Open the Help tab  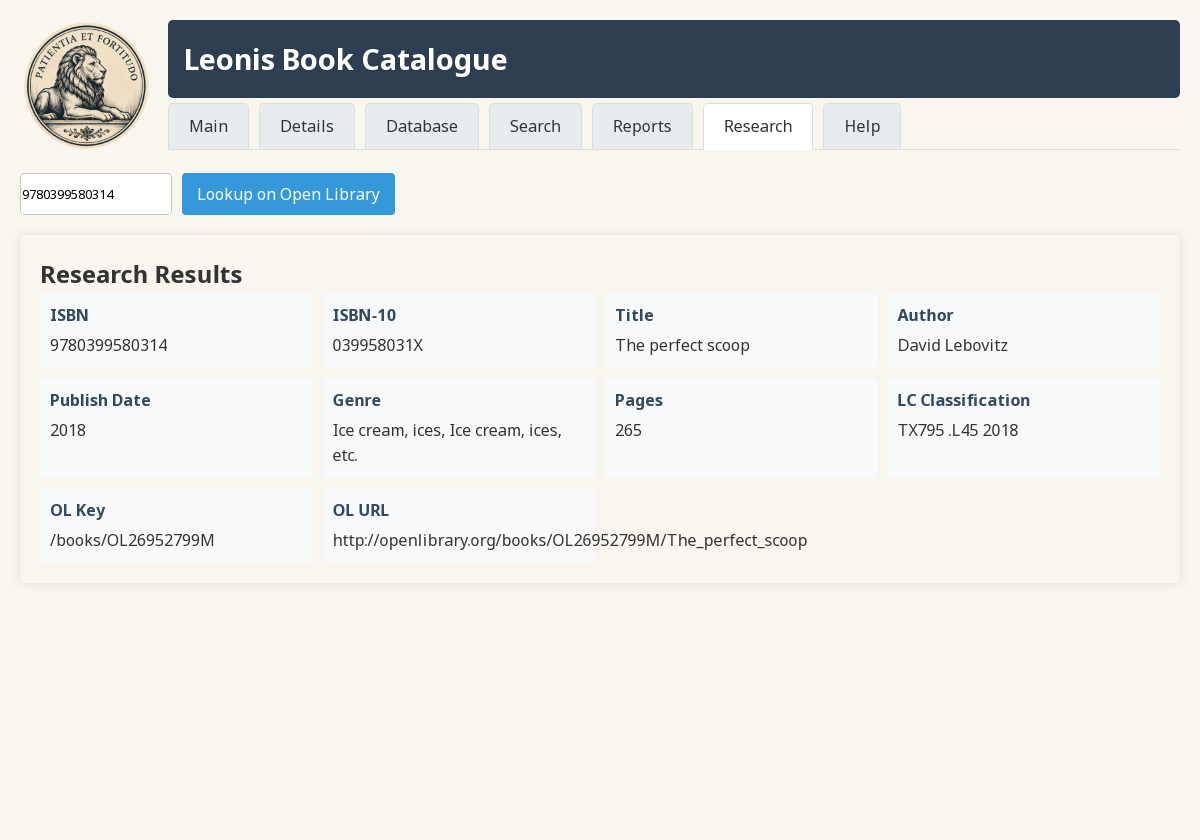click(x=862, y=126)
